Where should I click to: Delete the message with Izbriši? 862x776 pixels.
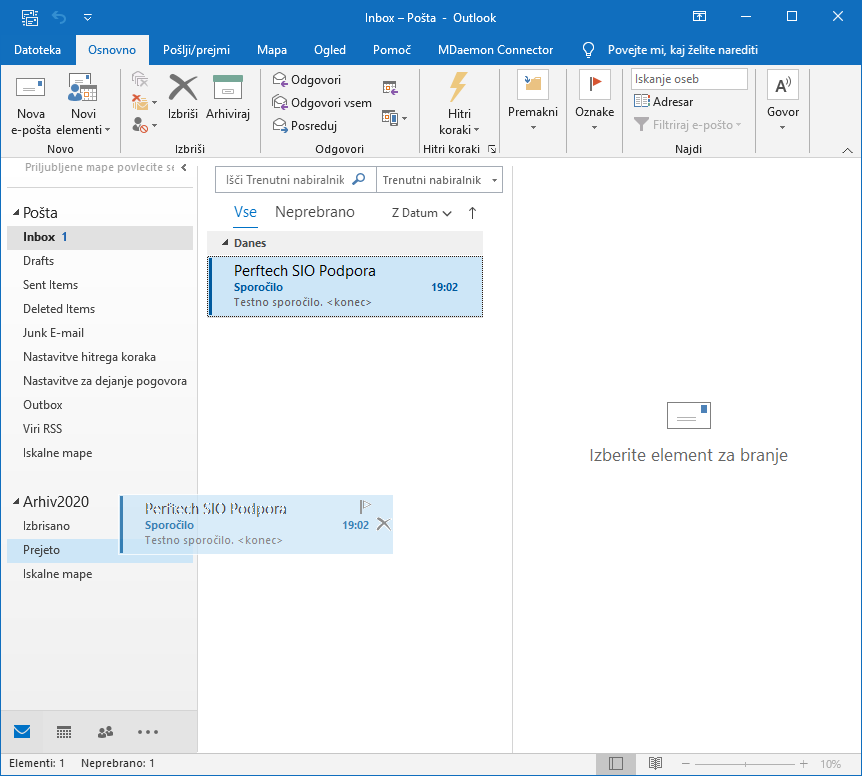tap(183, 97)
